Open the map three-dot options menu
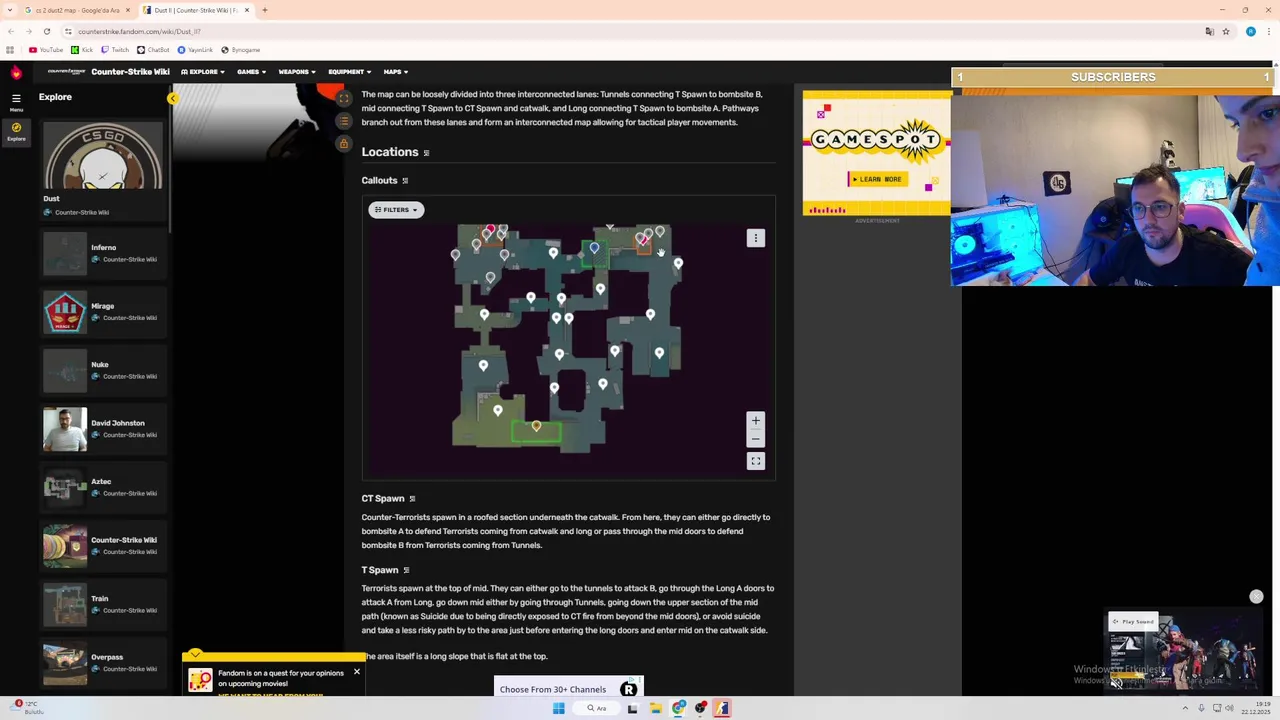The image size is (1280, 720). tap(755, 238)
